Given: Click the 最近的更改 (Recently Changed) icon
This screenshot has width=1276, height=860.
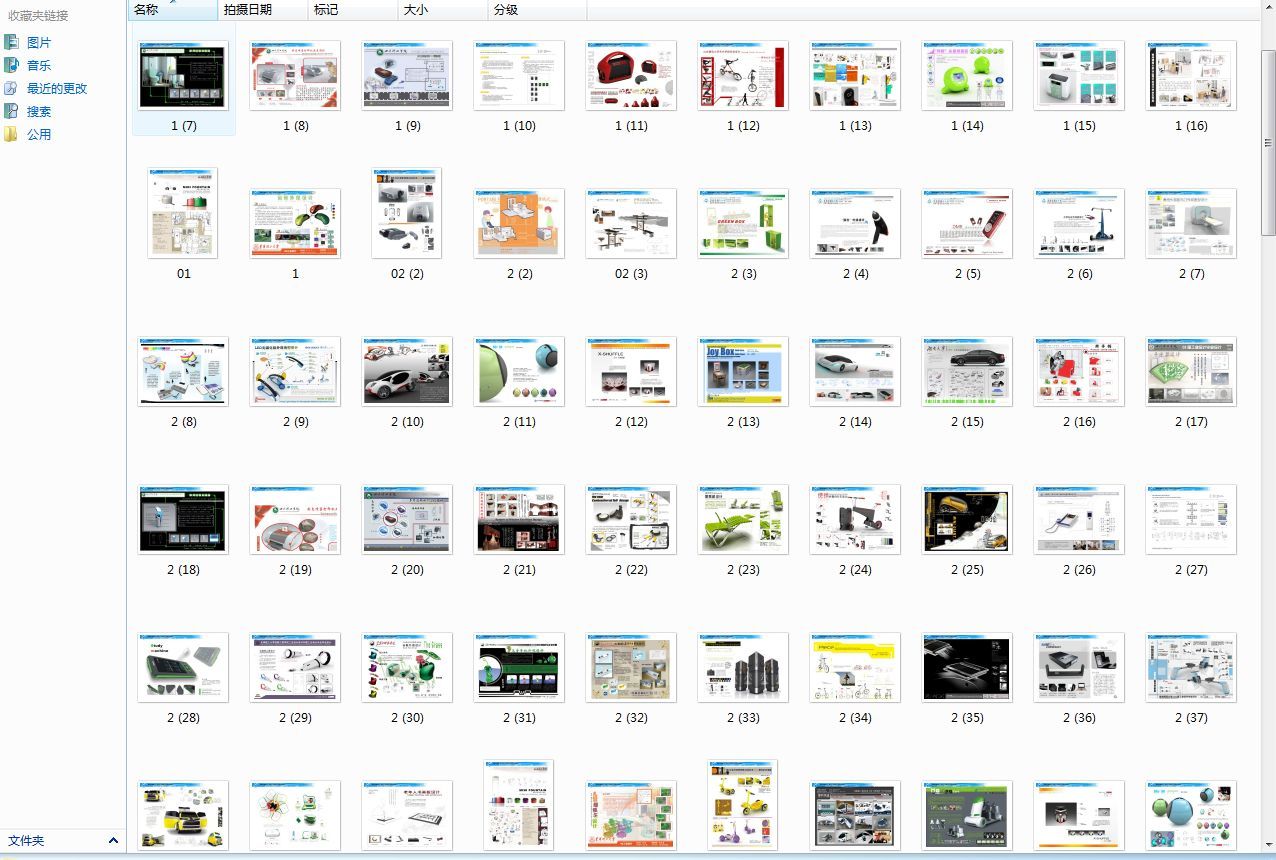Looking at the screenshot, I should 12,88.
